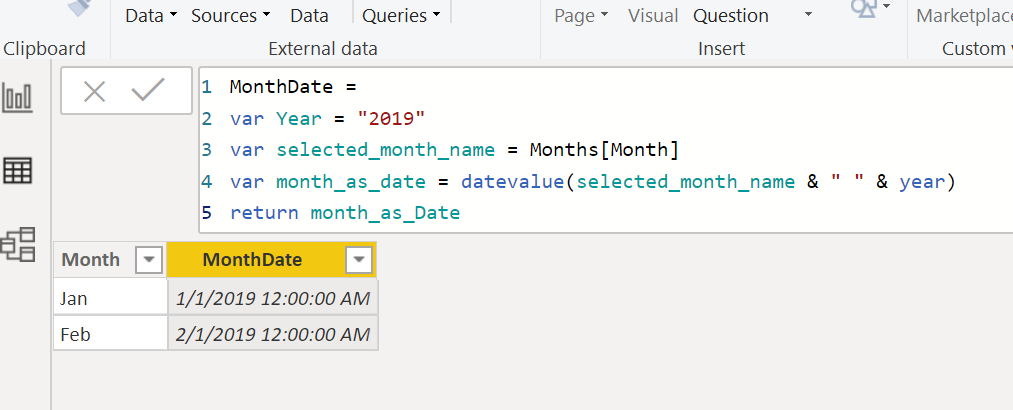Open the Model relationships view icon
The height and width of the screenshot is (410, 1013).
click(17, 245)
